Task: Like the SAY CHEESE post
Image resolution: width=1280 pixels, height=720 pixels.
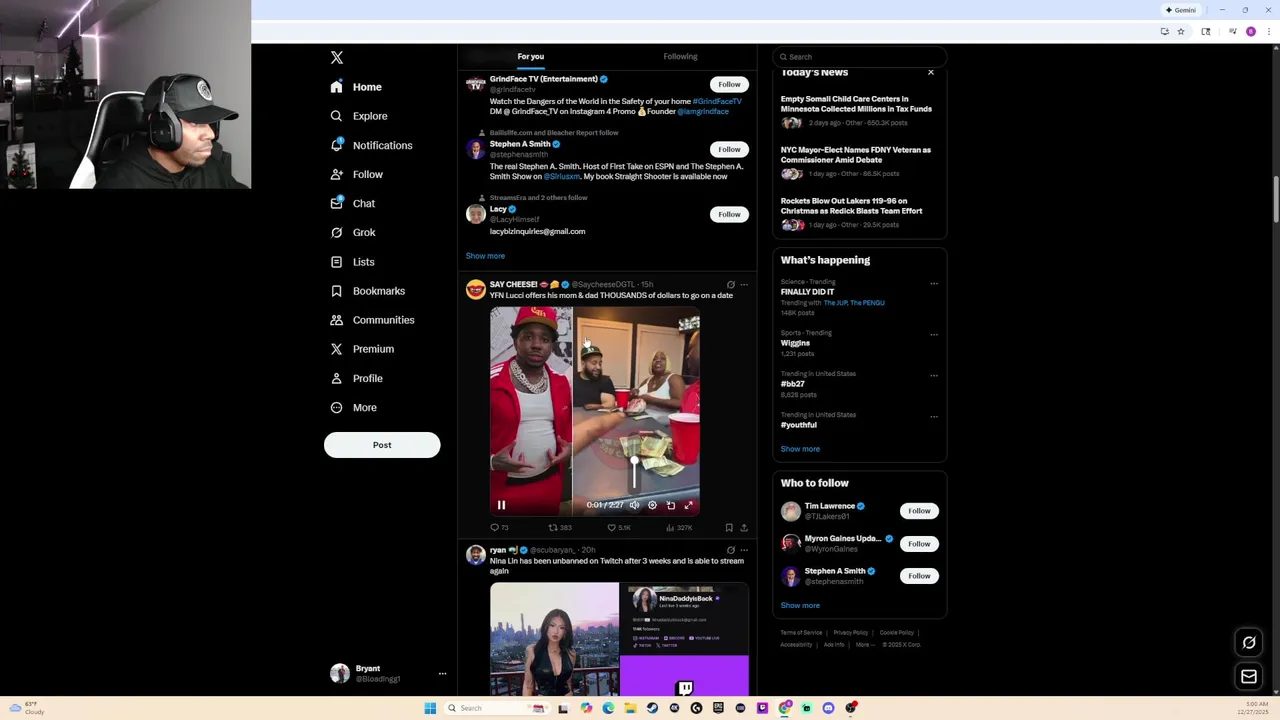Action: (619, 528)
